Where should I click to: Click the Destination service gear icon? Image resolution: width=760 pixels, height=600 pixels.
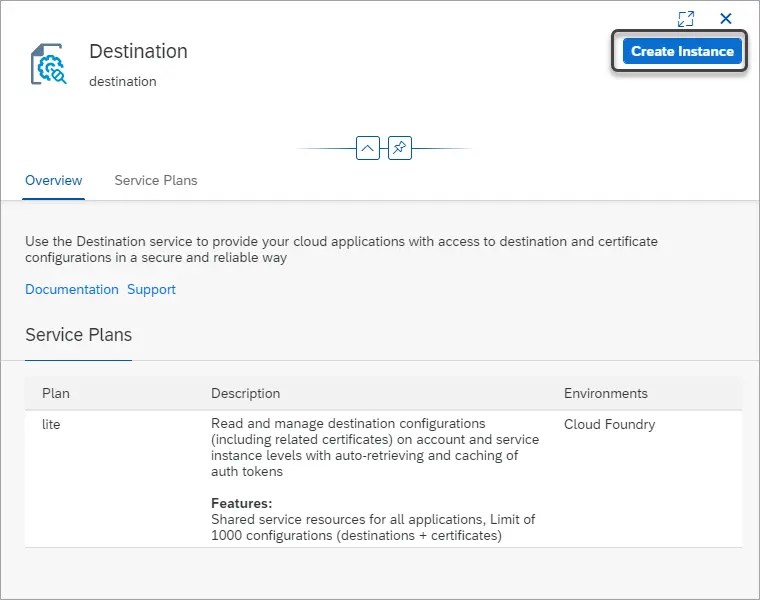pyautogui.click(x=48, y=64)
